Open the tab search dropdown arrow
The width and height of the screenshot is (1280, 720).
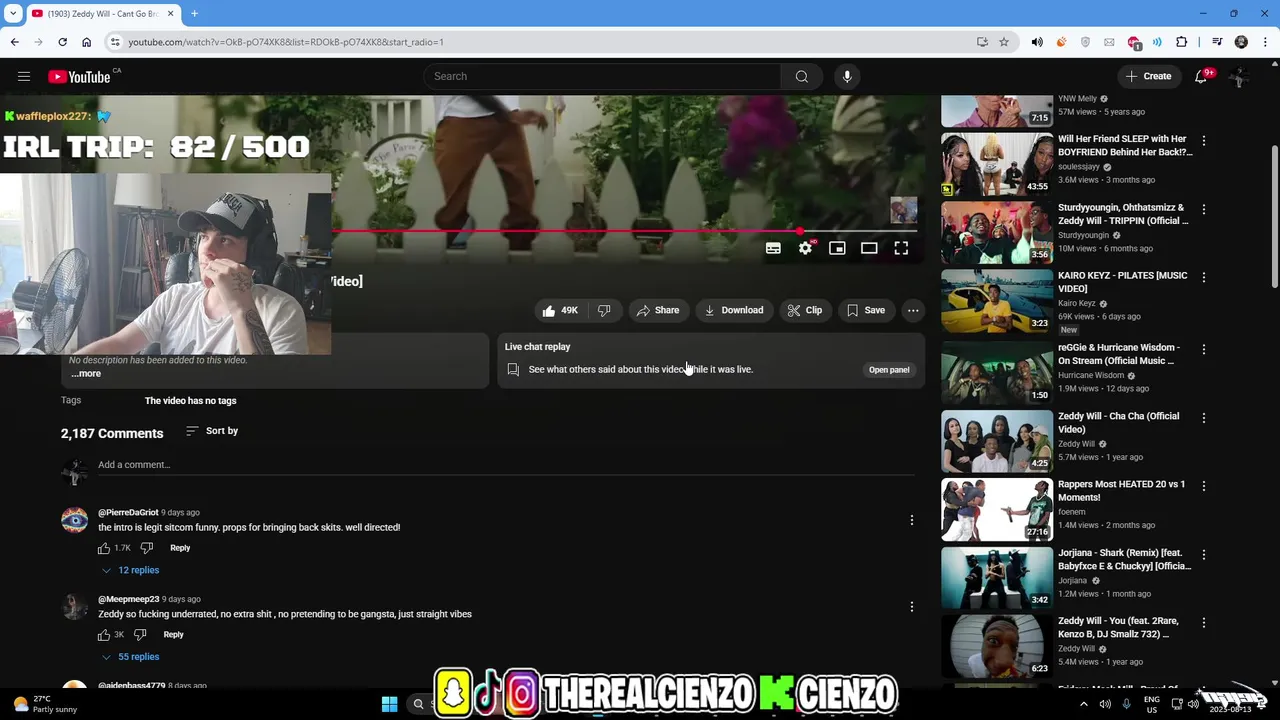[13, 14]
